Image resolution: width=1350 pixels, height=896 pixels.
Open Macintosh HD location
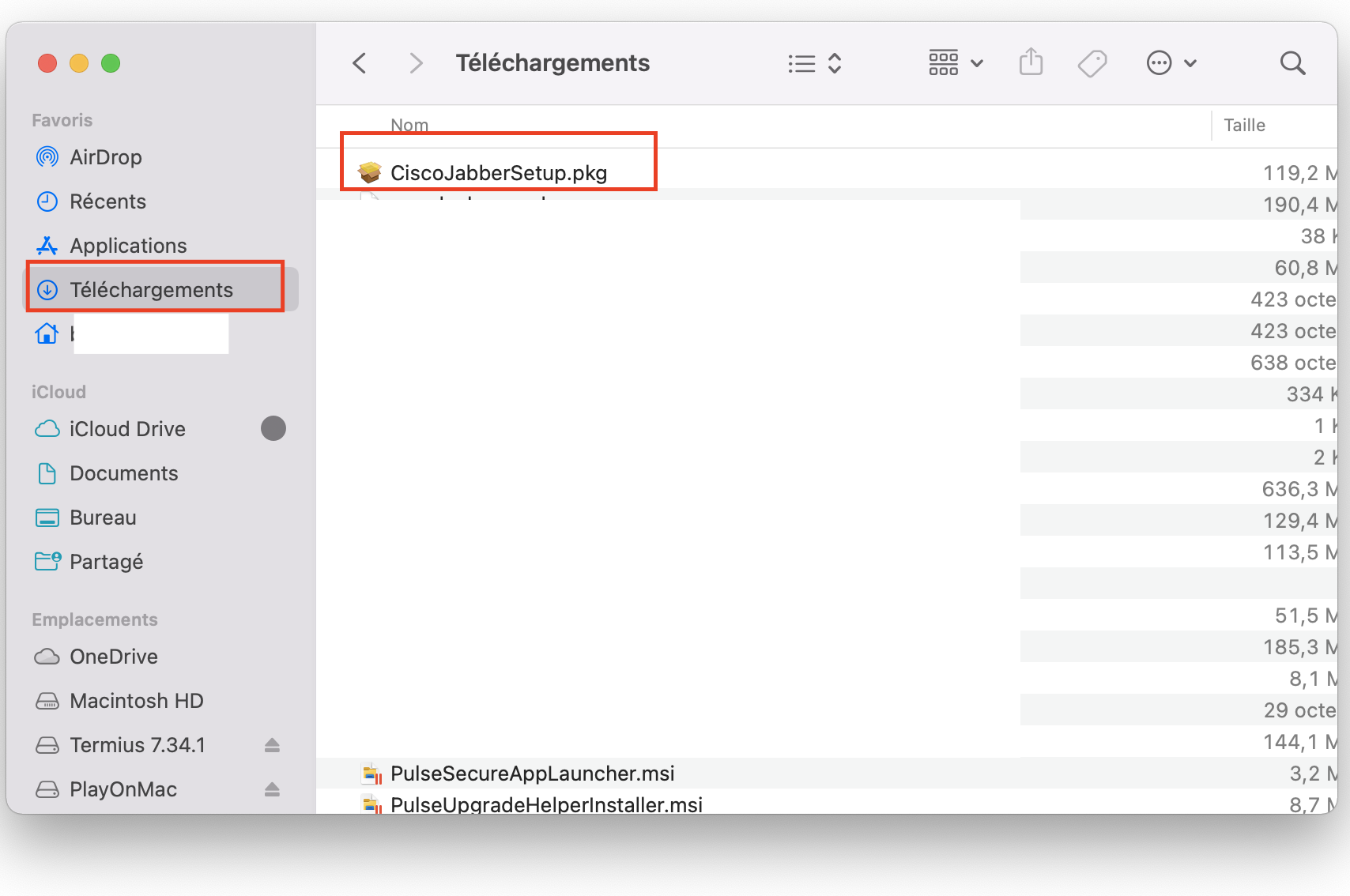click(136, 701)
